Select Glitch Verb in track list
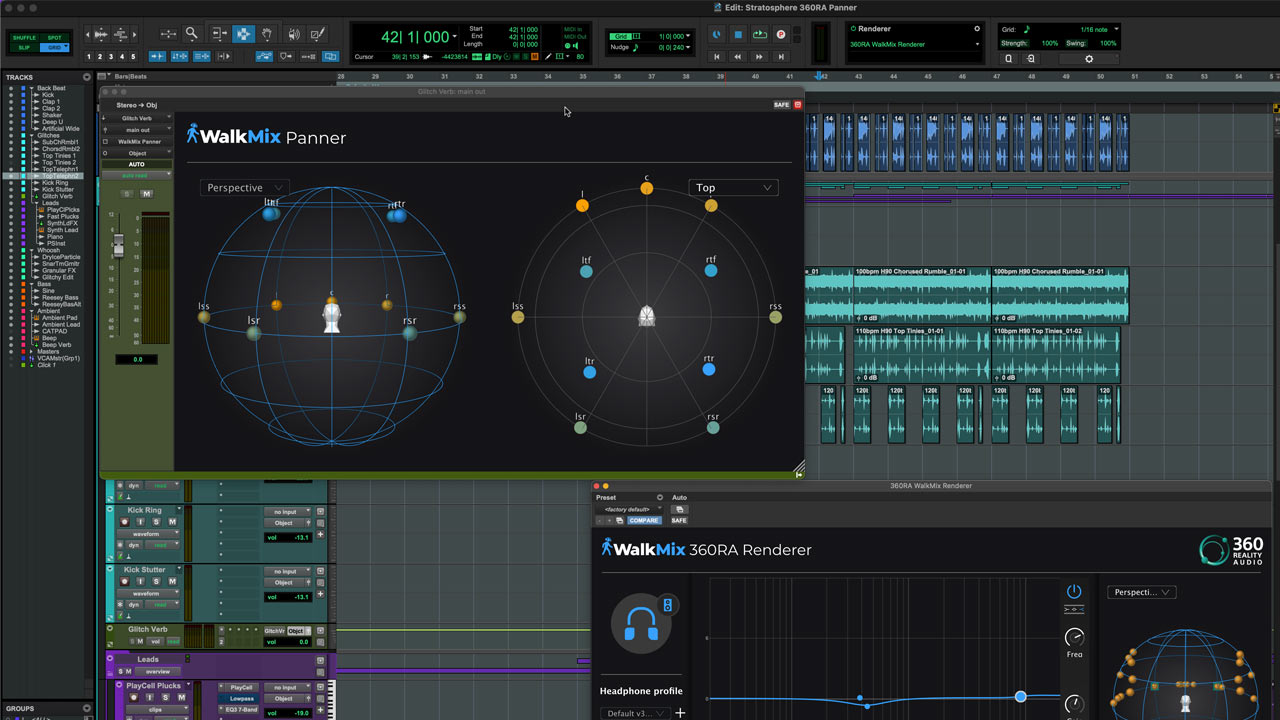The width and height of the screenshot is (1280, 720). 57,196
